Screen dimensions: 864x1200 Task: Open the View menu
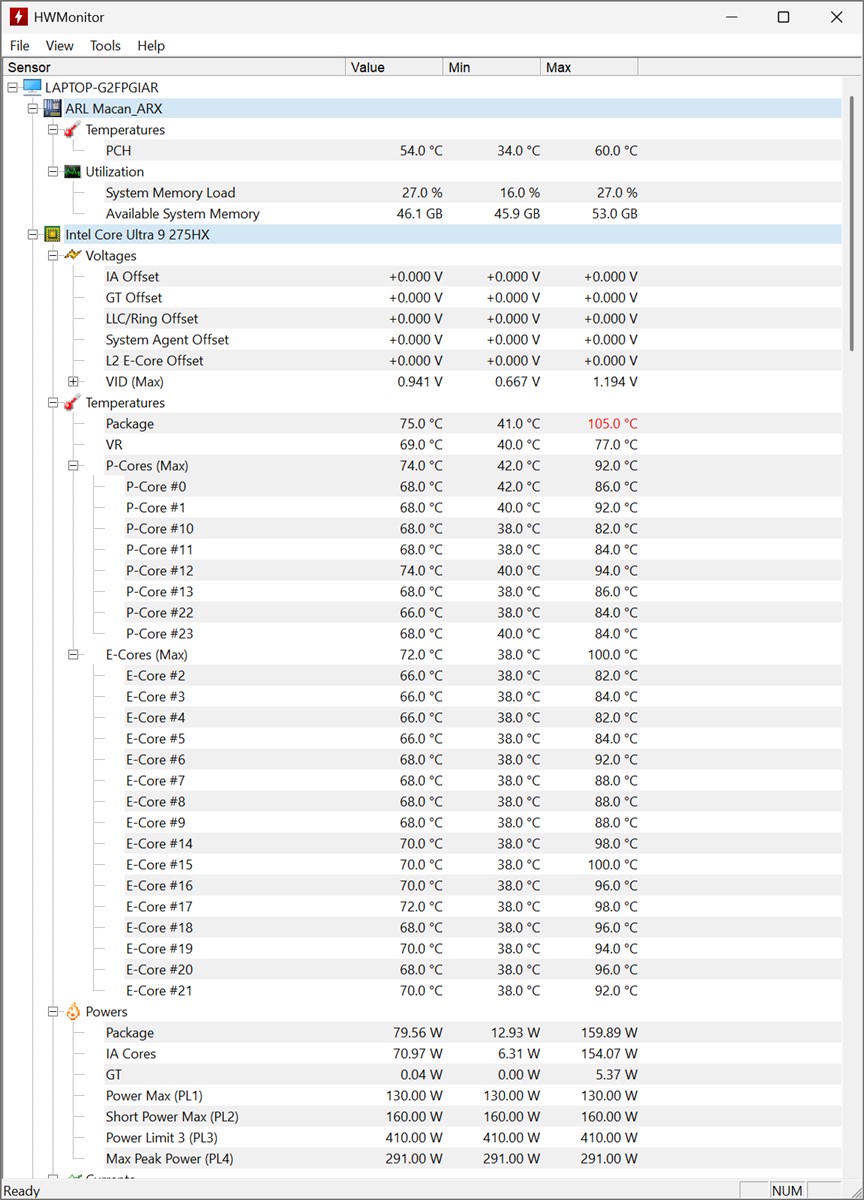pos(59,46)
